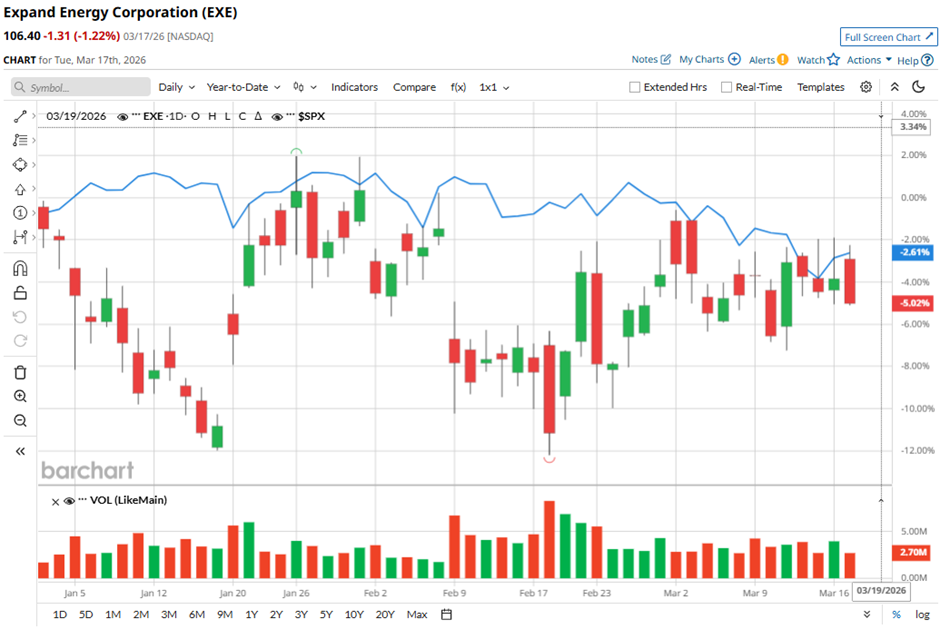
Task: Open the calendar date range picker
Action: pos(447,614)
